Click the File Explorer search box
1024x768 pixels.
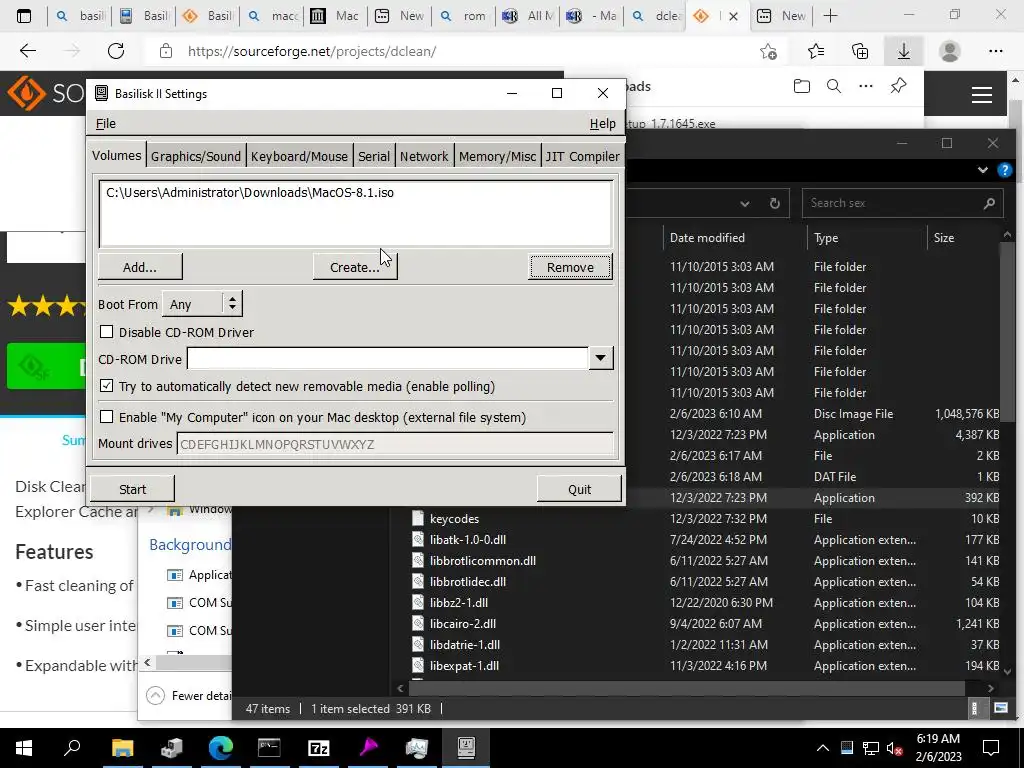pyautogui.click(x=902, y=203)
